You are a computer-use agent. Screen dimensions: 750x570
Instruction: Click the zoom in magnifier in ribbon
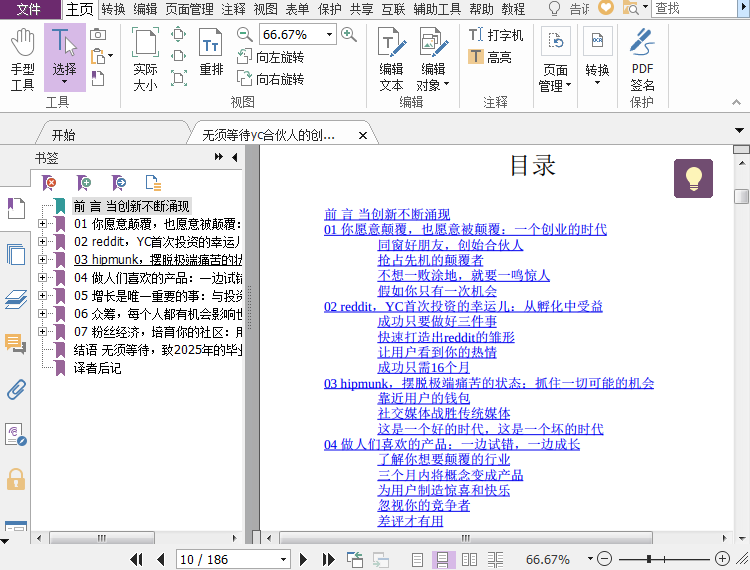(x=349, y=34)
